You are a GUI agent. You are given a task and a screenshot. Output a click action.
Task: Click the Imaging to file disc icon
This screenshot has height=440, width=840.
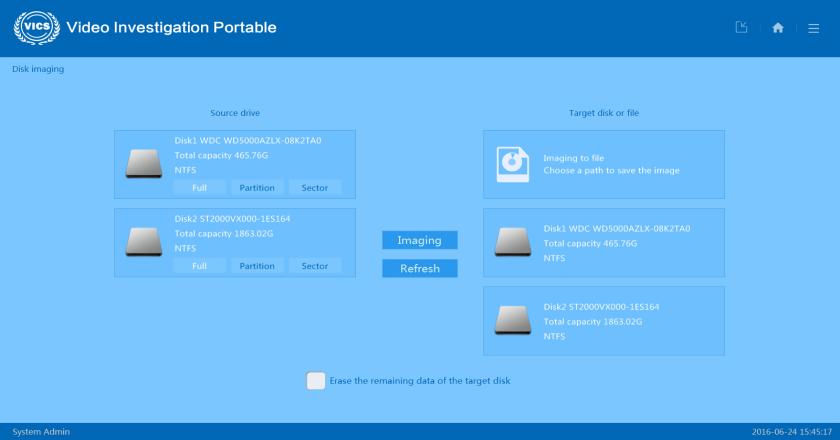click(x=513, y=164)
